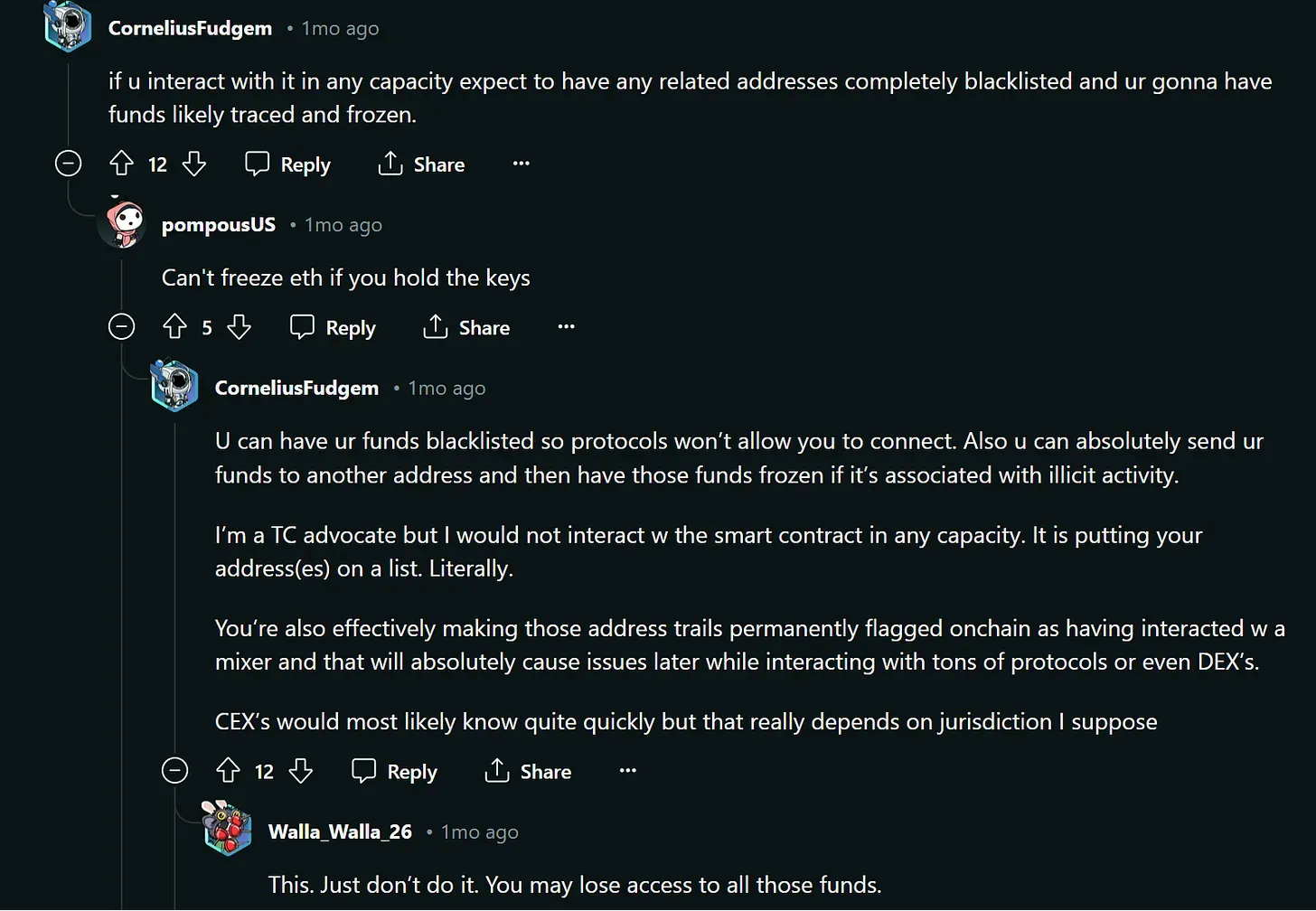Collapse CorneliusFudgem's top comment thread
The width and height of the screenshot is (1316, 911).
(x=68, y=164)
